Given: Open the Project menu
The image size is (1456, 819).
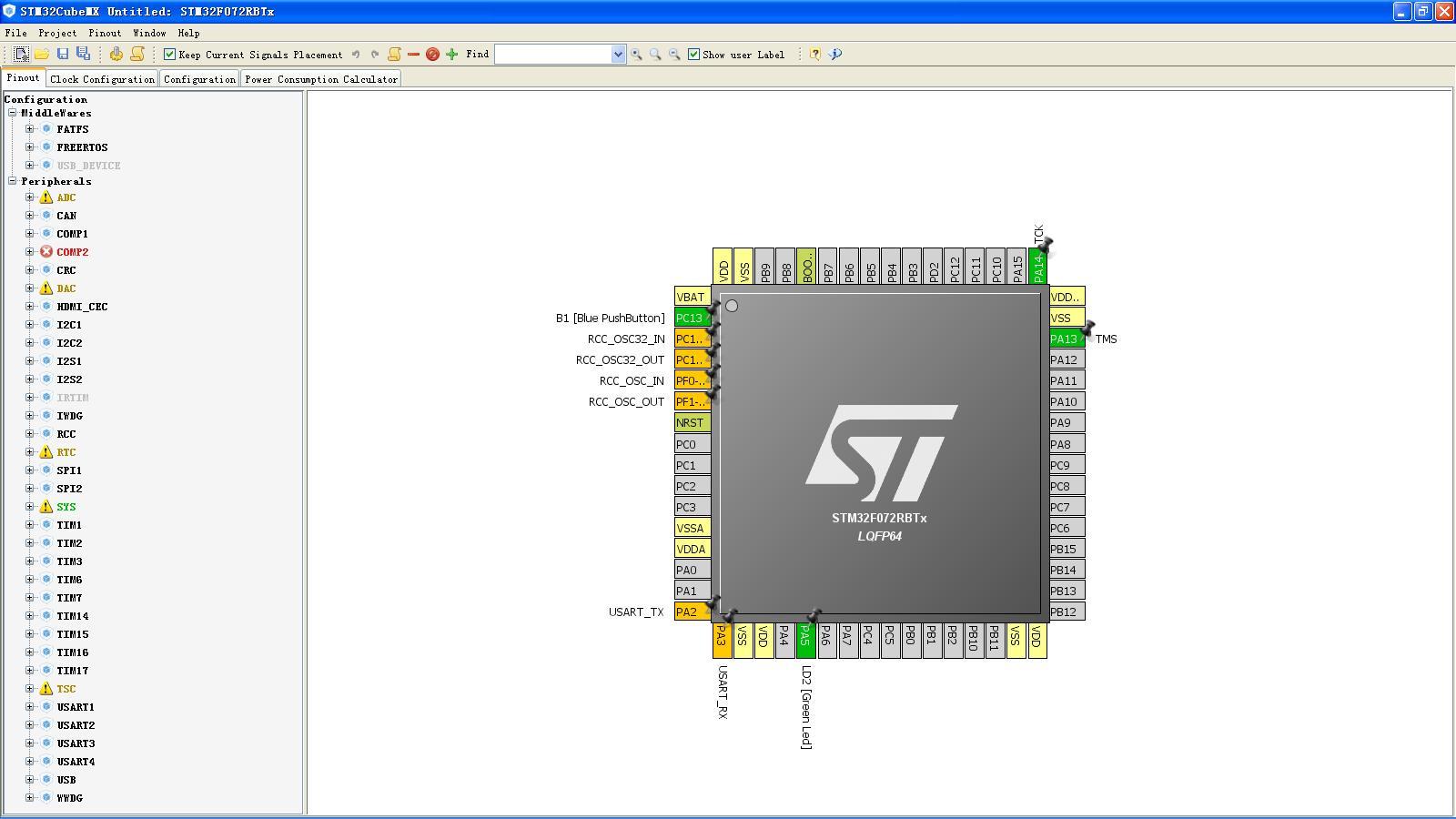Looking at the screenshot, I should [57, 33].
